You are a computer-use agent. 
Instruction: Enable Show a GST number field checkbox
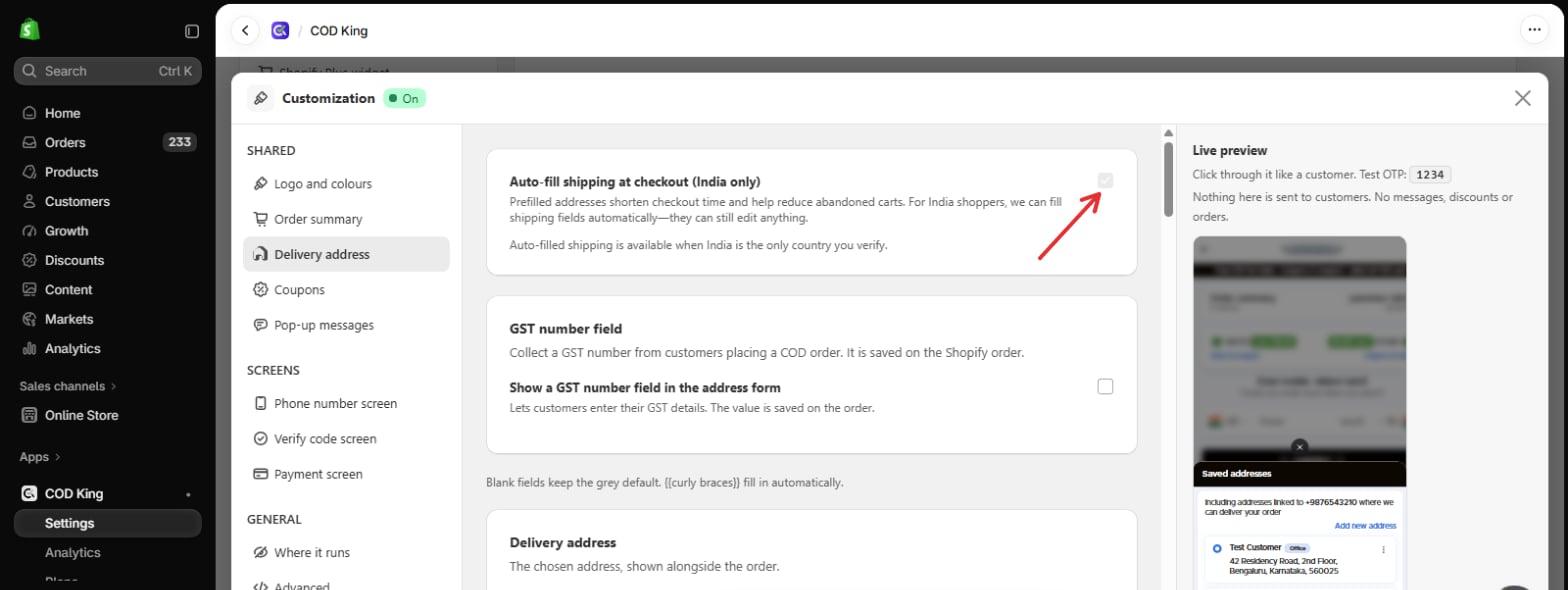1105,386
